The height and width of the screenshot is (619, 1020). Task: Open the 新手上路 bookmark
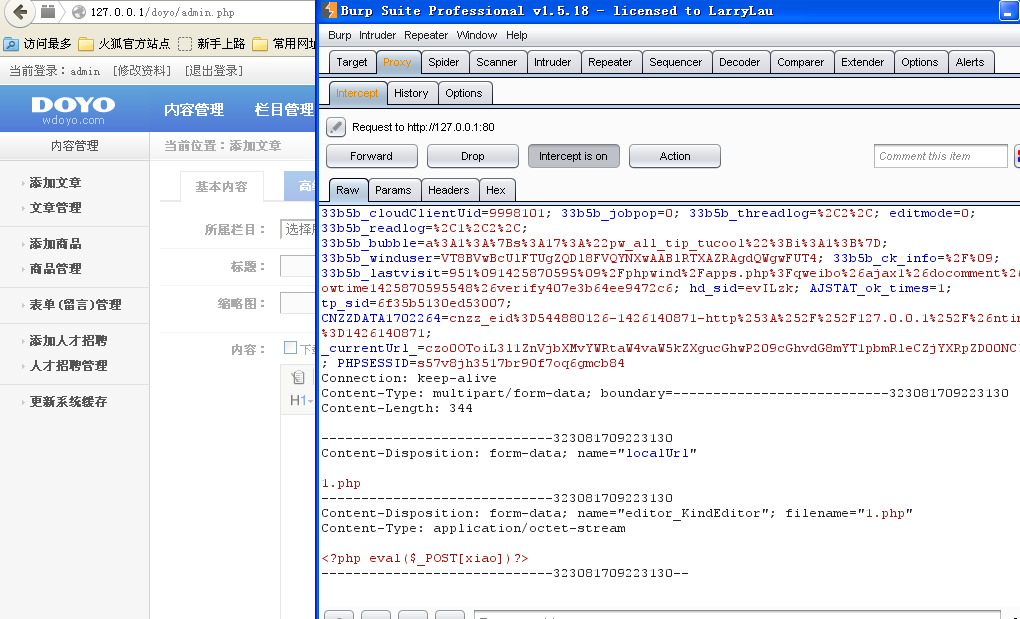(x=211, y=44)
